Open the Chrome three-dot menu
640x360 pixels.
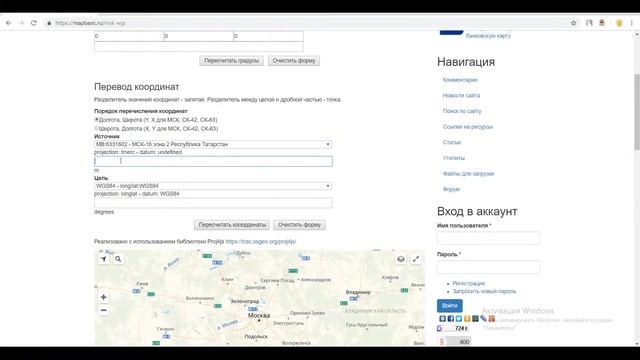point(631,23)
